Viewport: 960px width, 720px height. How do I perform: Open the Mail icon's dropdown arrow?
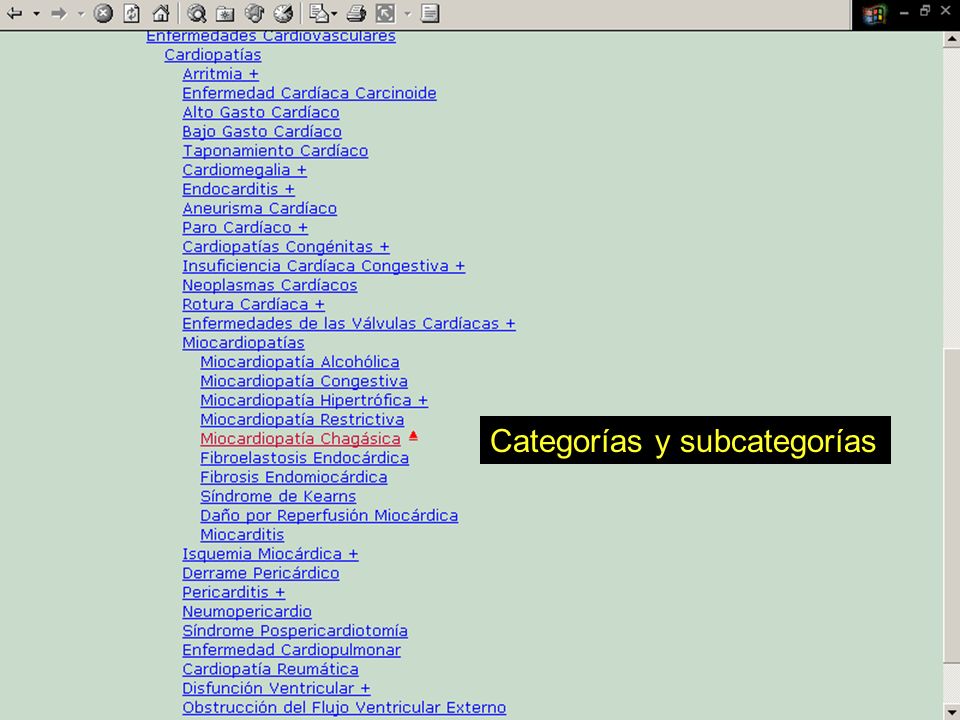(x=334, y=13)
